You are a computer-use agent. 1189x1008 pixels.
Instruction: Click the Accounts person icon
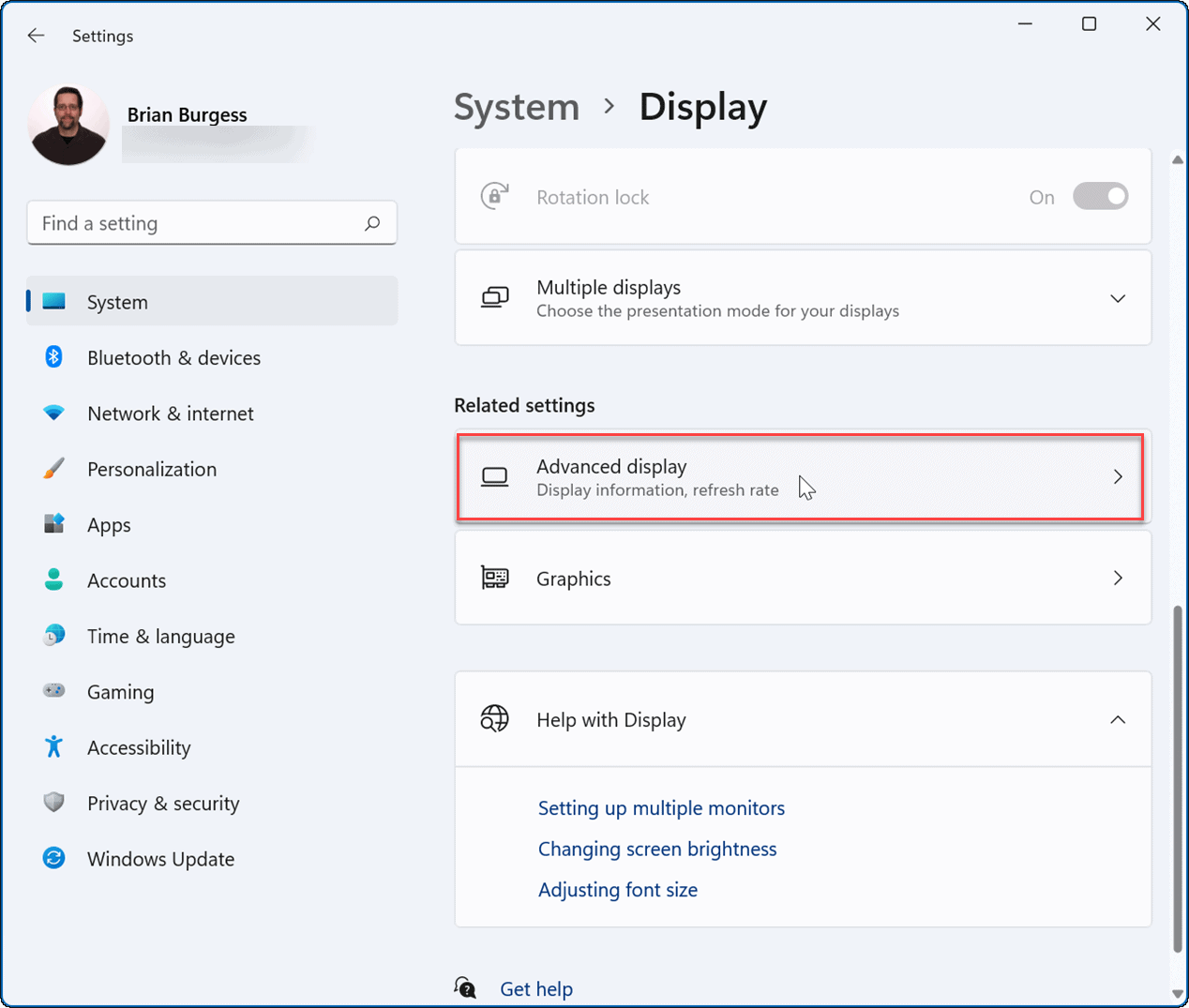pyautogui.click(x=54, y=579)
